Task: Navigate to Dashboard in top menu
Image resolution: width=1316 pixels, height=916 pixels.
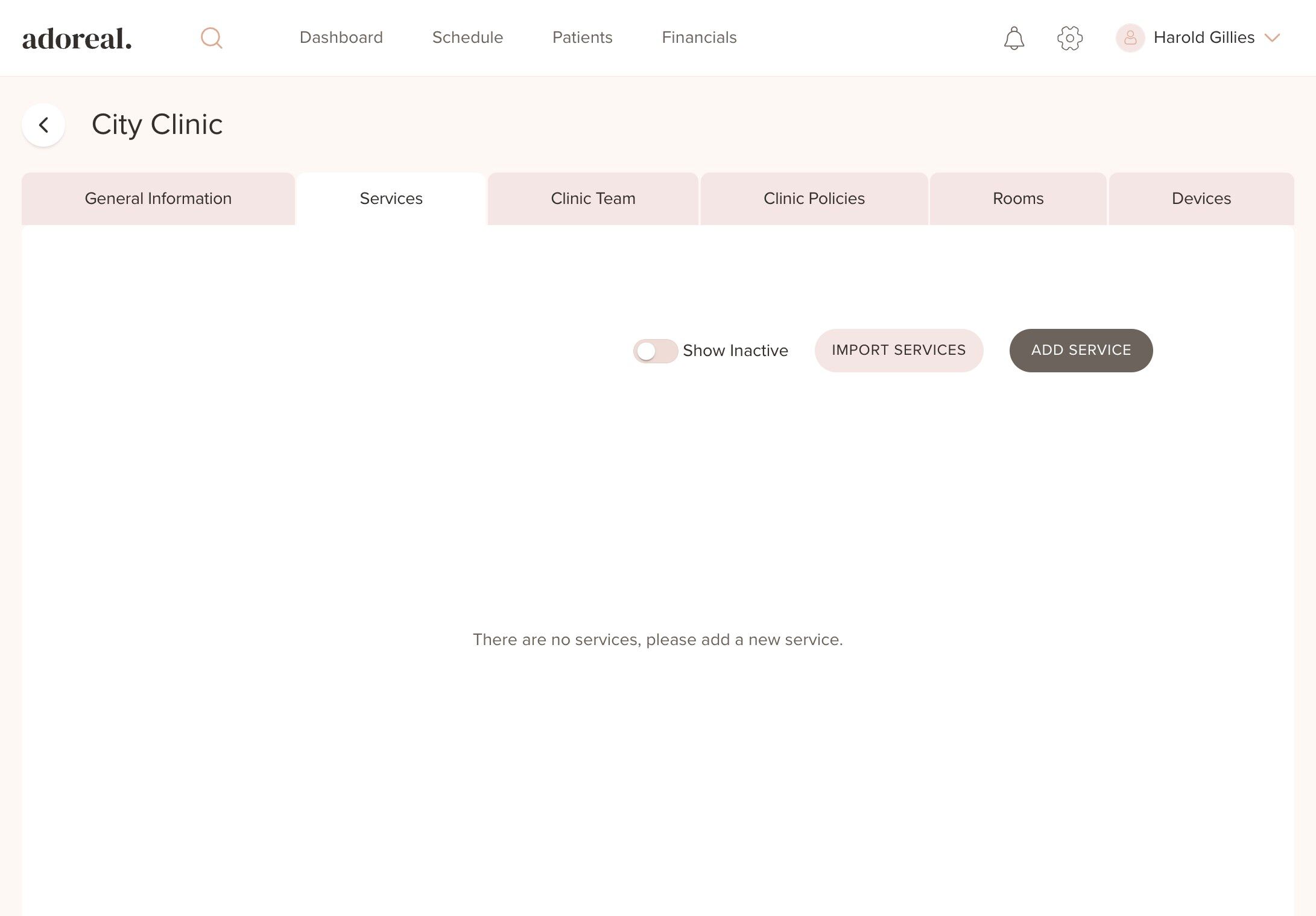Action: click(341, 37)
